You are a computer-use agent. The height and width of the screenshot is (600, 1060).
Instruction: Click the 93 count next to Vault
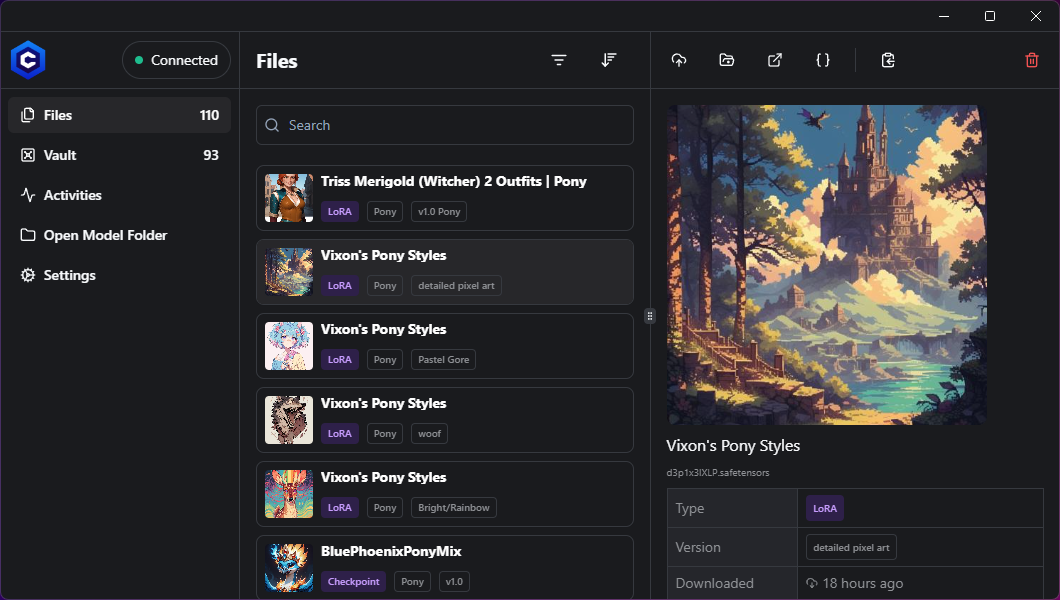(211, 155)
